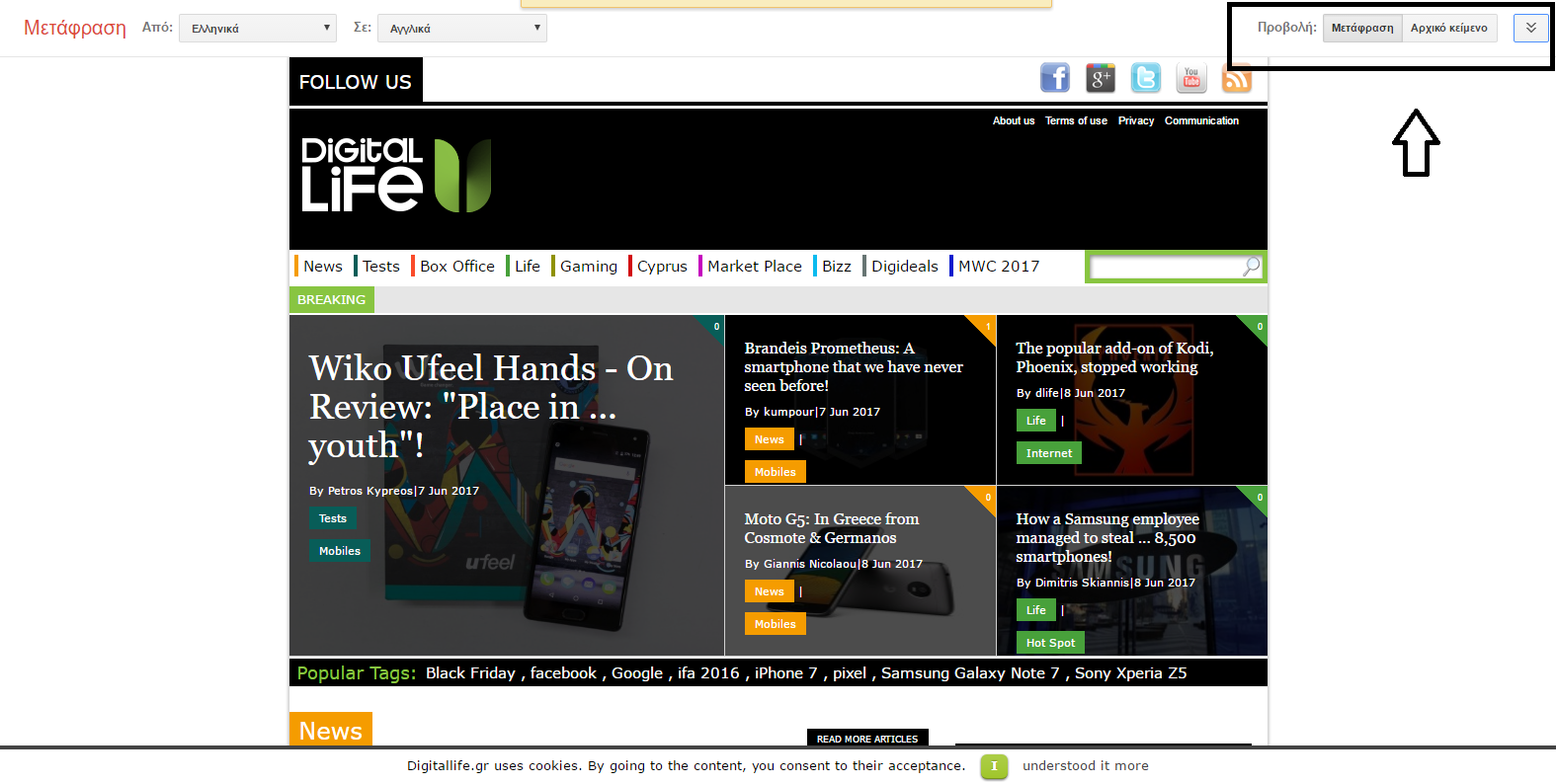Click News tag on Brandeis Prometheus article

(x=770, y=439)
